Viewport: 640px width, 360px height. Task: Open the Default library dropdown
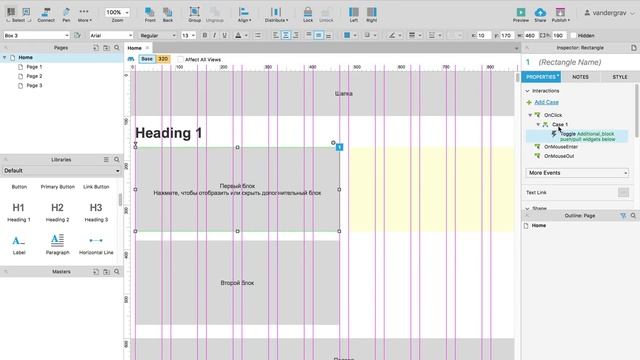pyautogui.click(x=61, y=171)
